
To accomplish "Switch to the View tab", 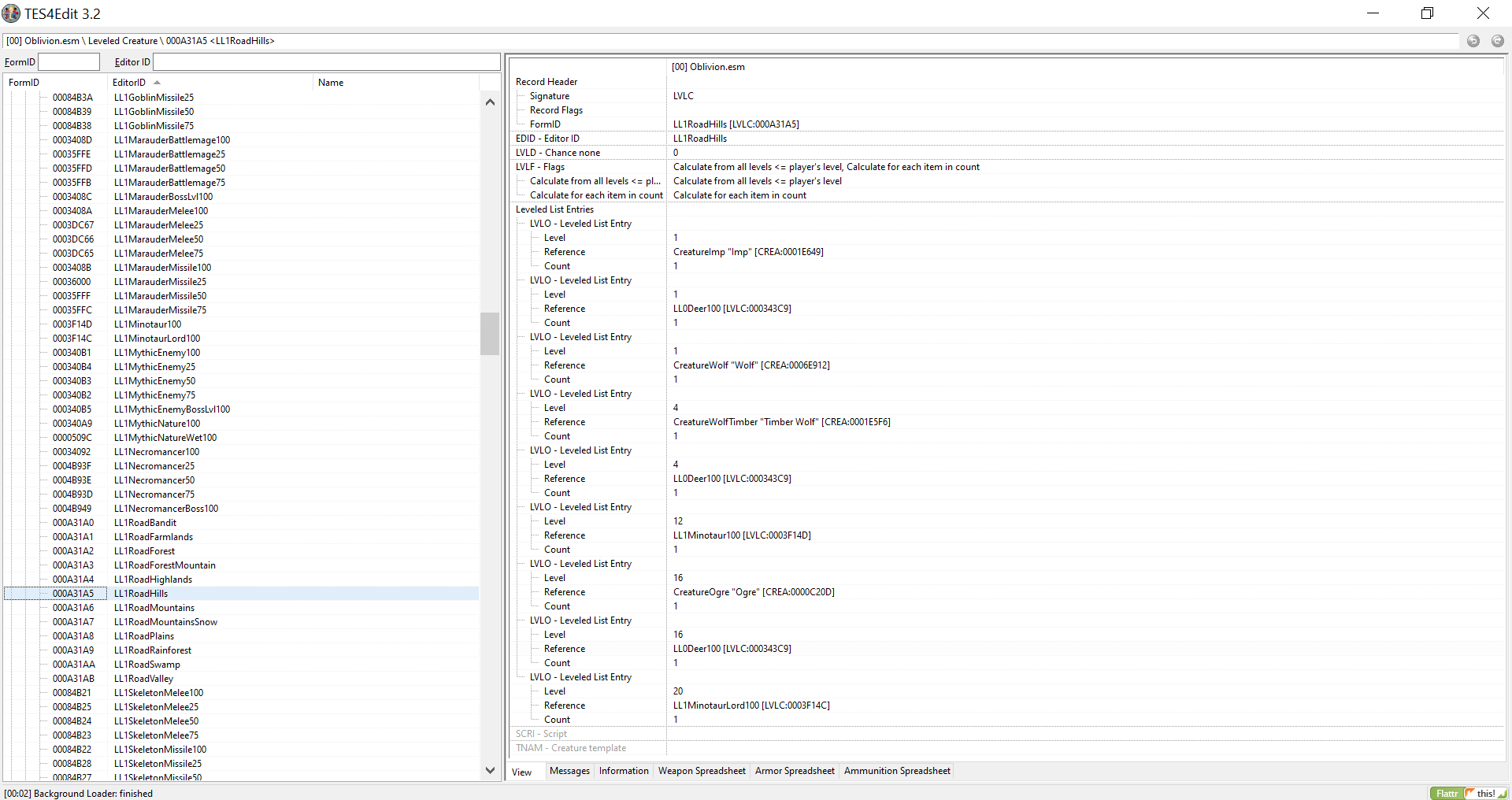I will pos(522,772).
